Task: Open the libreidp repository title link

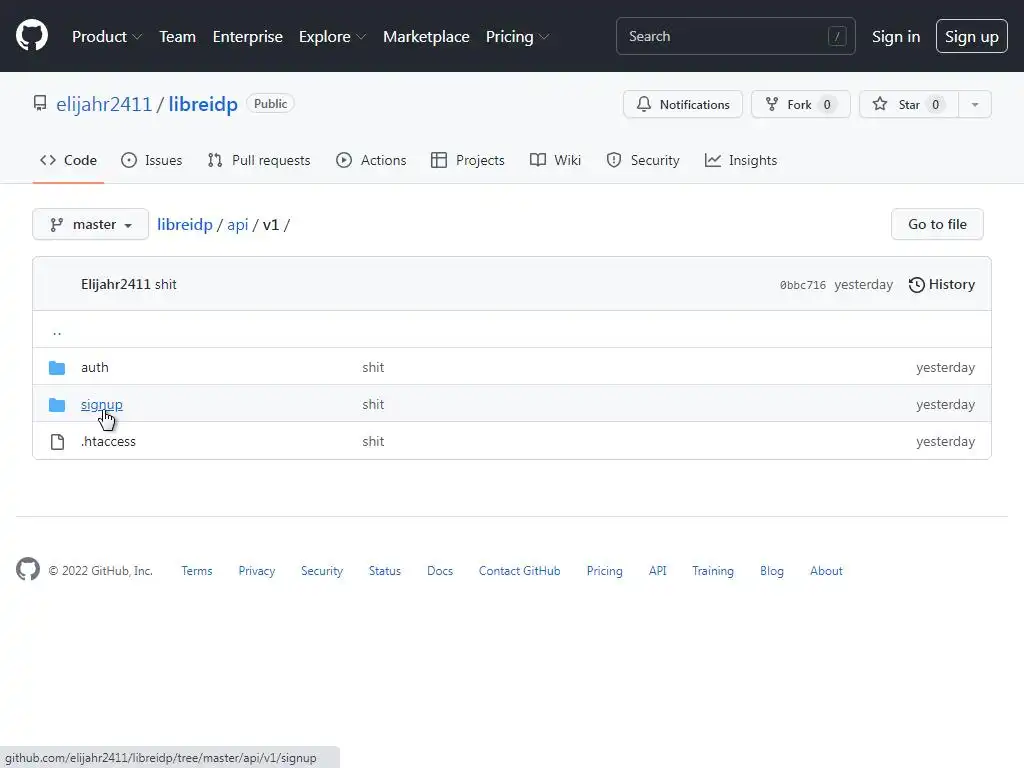Action: click(203, 104)
